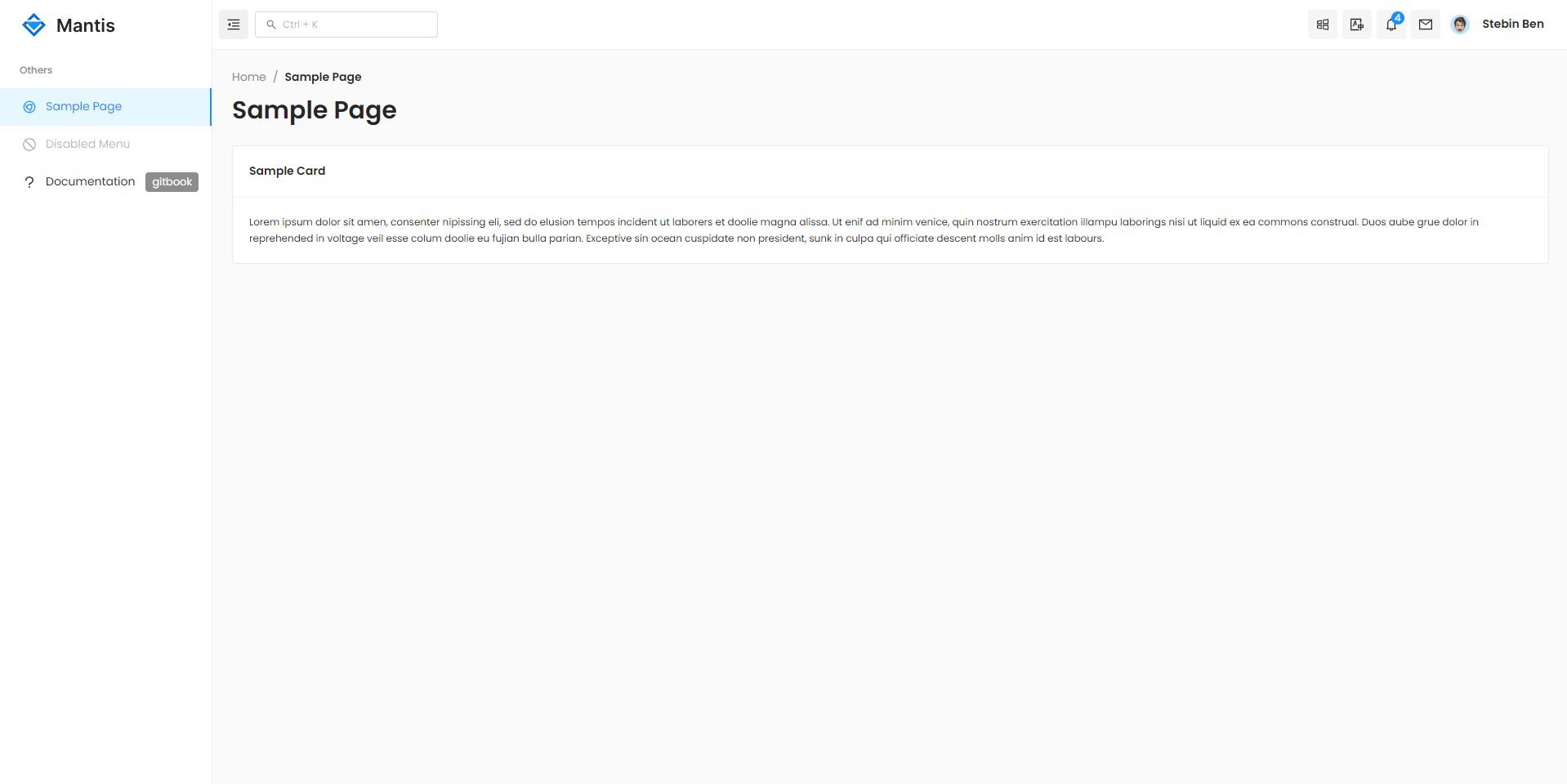Image resolution: width=1567 pixels, height=784 pixels.
Task: Open the language translation menu icon
Action: point(1356,24)
